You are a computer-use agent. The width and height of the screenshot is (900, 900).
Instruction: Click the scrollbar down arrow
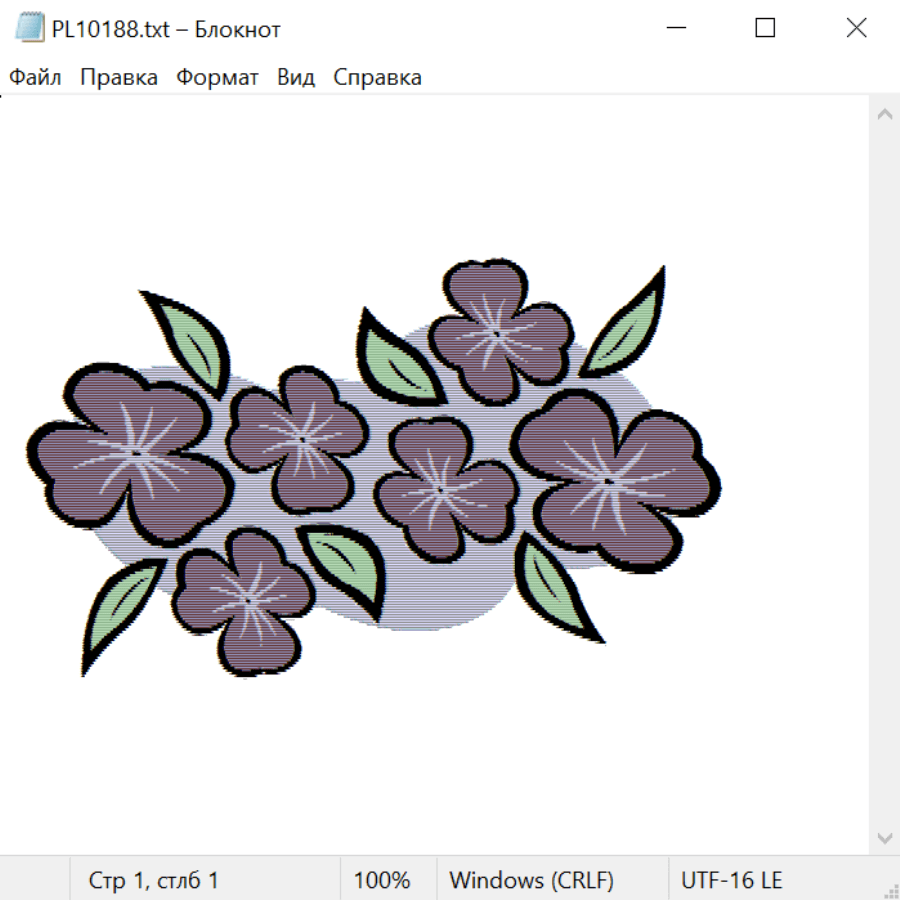coord(884,837)
